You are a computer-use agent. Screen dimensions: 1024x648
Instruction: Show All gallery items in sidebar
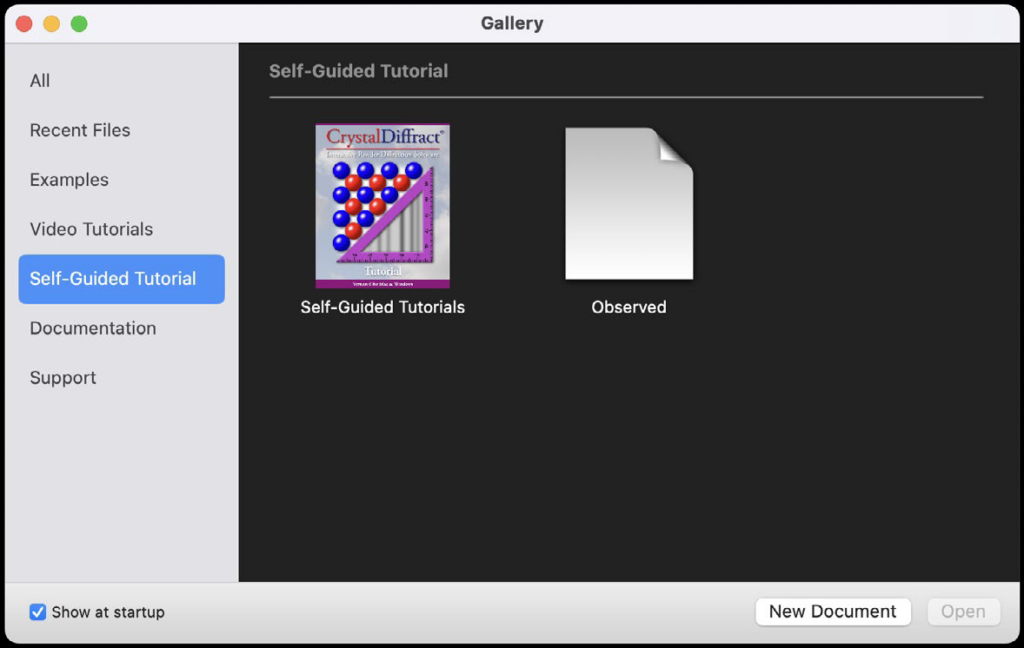tap(40, 81)
